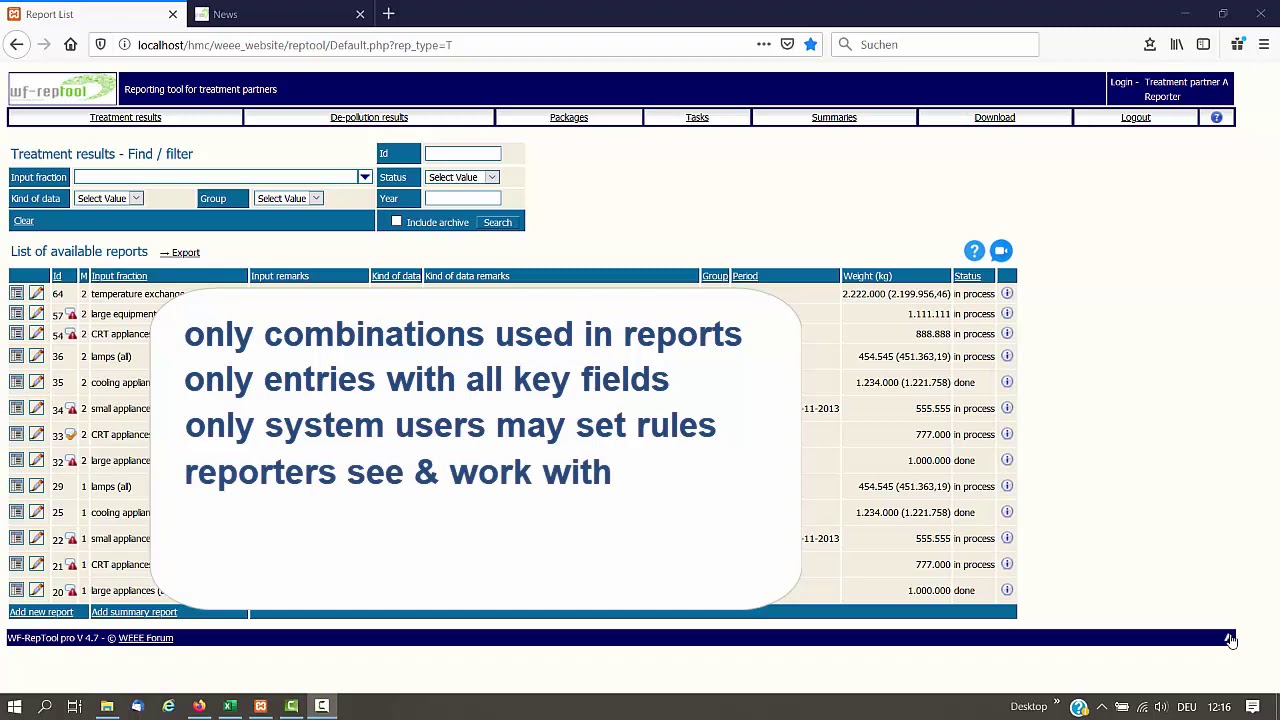Click the Clear filter link
The height and width of the screenshot is (720, 1280).
(x=24, y=221)
